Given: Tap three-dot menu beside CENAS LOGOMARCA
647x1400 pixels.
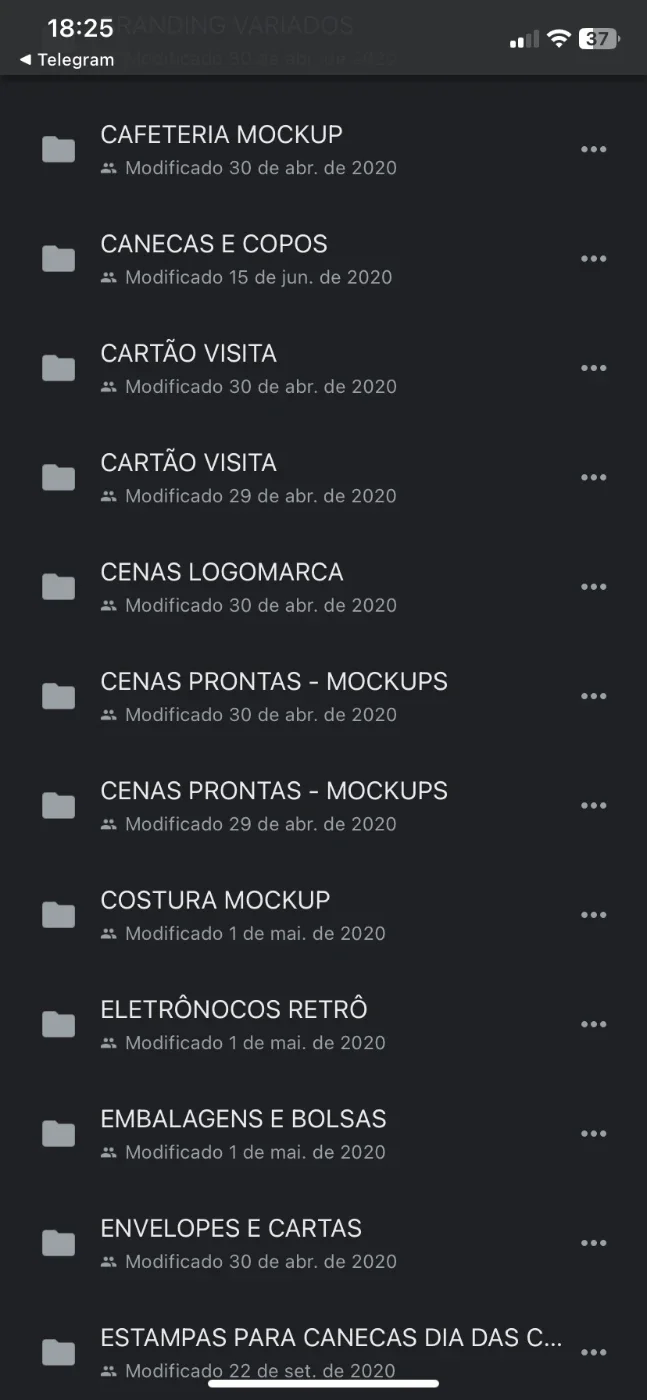Looking at the screenshot, I should coord(593,587).
